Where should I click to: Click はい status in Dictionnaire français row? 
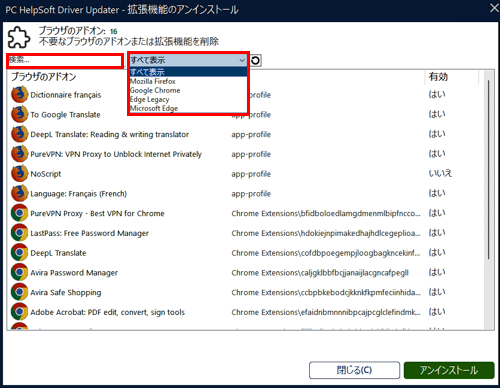(x=437, y=94)
